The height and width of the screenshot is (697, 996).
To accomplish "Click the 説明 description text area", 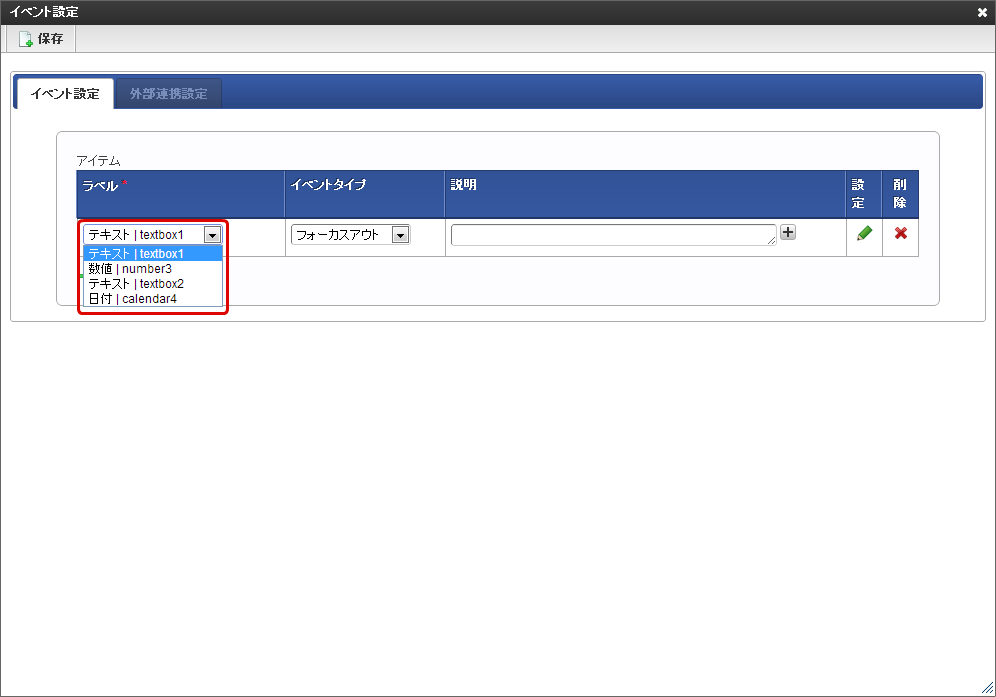I will 614,234.
